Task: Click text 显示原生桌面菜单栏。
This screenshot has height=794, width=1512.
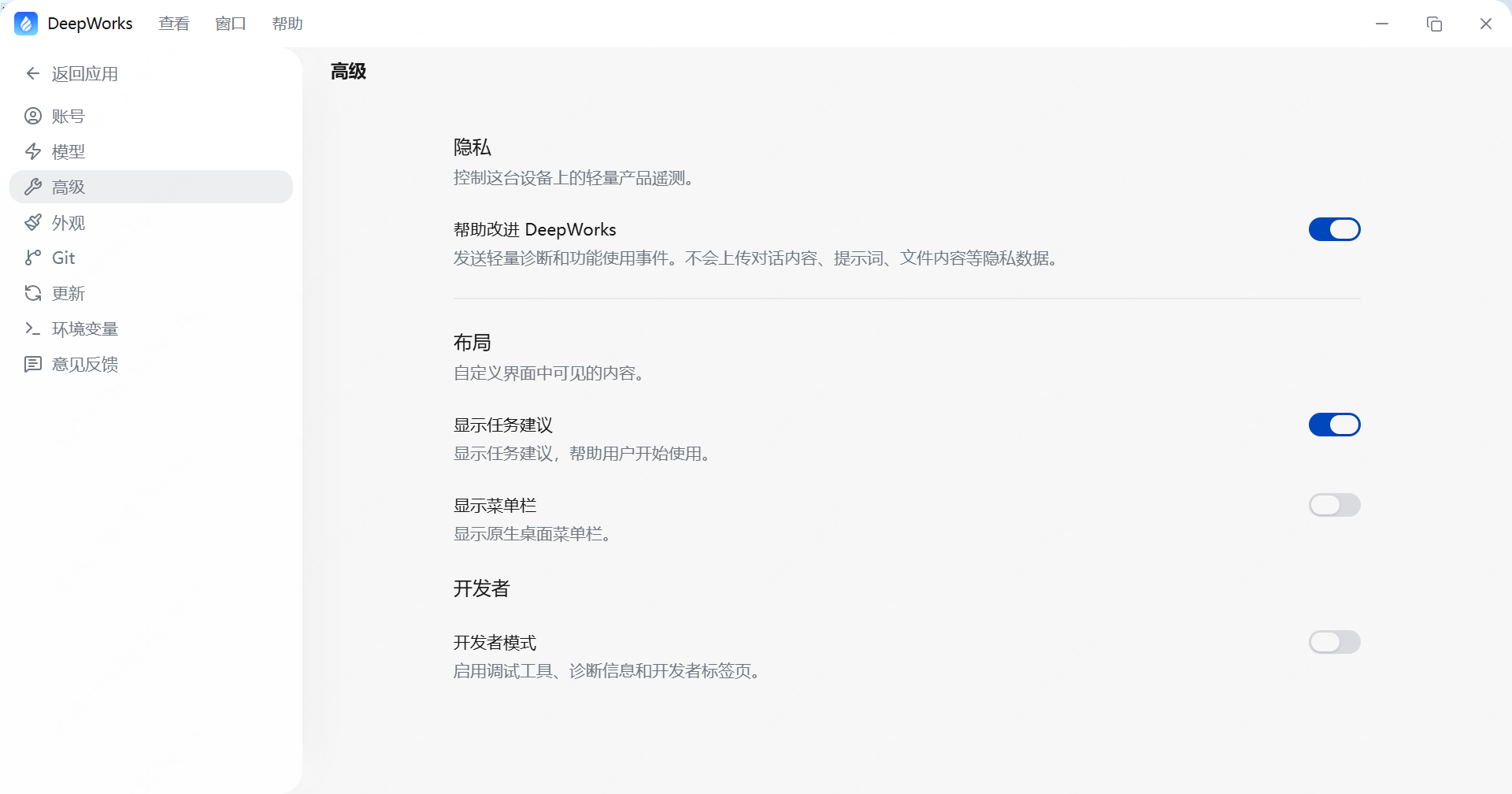Action: click(532, 534)
